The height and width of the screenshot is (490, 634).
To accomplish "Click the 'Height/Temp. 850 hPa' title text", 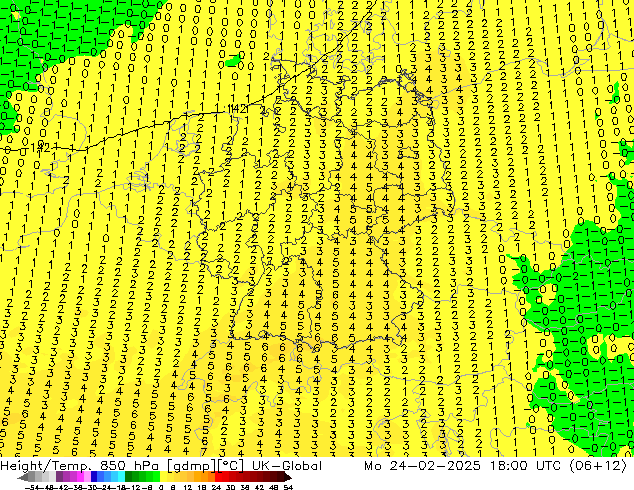I will pyautogui.click(x=80, y=466).
